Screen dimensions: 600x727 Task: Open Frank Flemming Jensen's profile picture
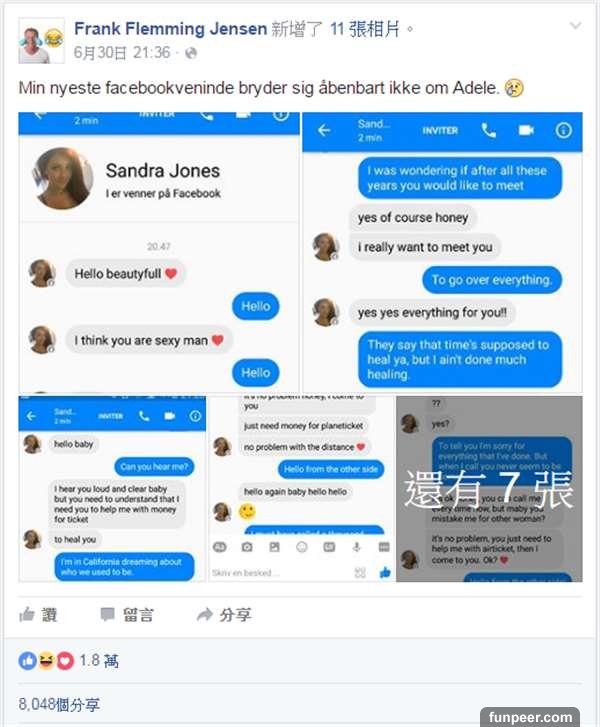pos(41,41)
